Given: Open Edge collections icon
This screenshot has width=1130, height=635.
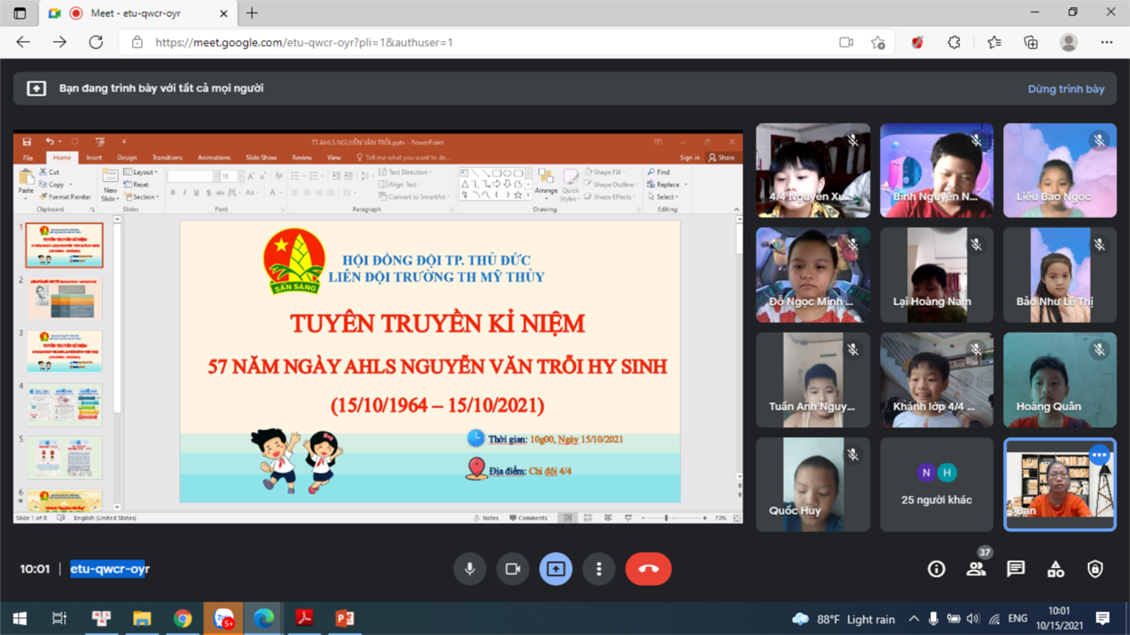Looking at the screenshot, I should (1031, 43).
